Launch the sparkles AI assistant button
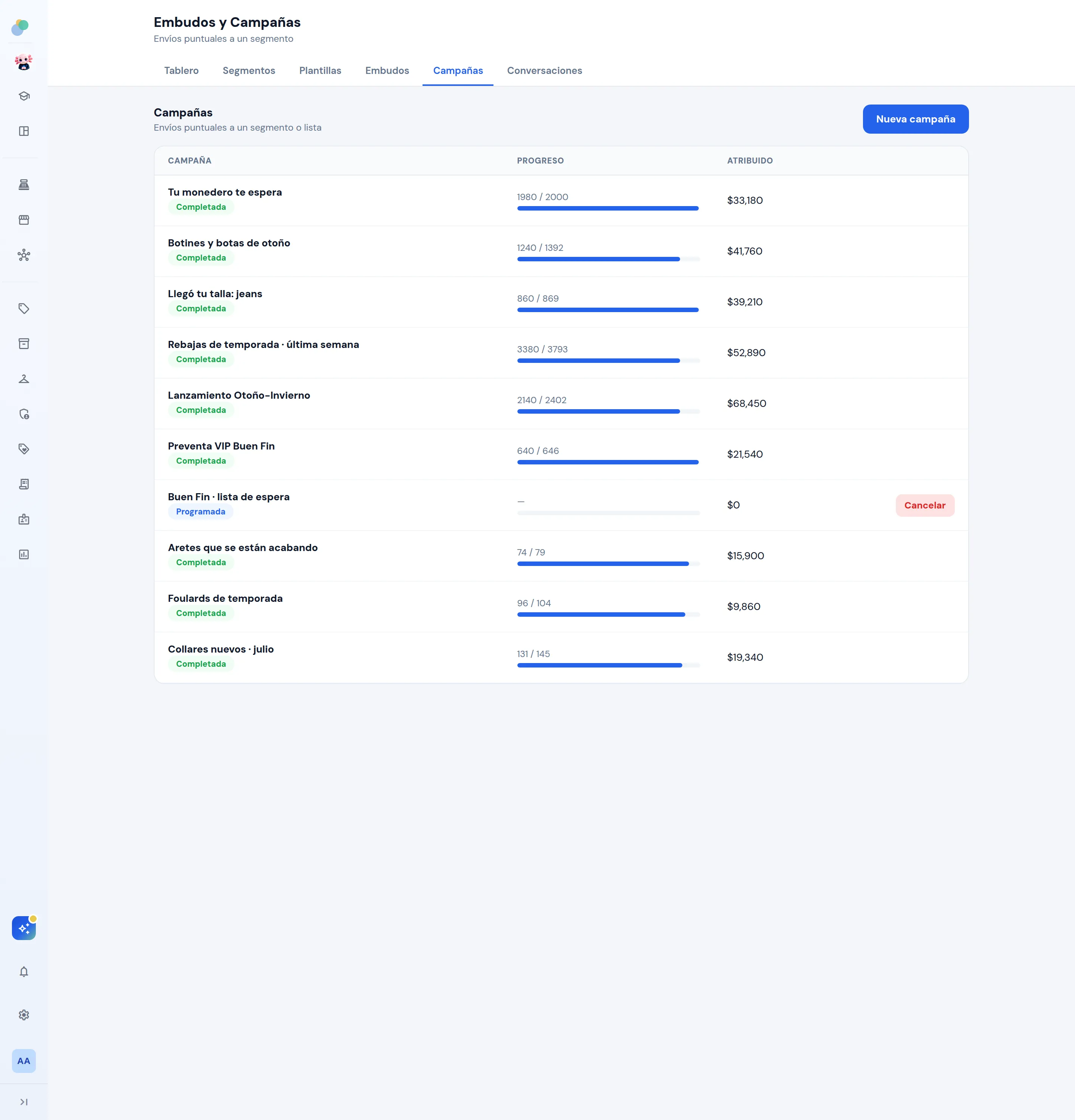This screenshot has height=1120, width=1075. tap(24, 928)
